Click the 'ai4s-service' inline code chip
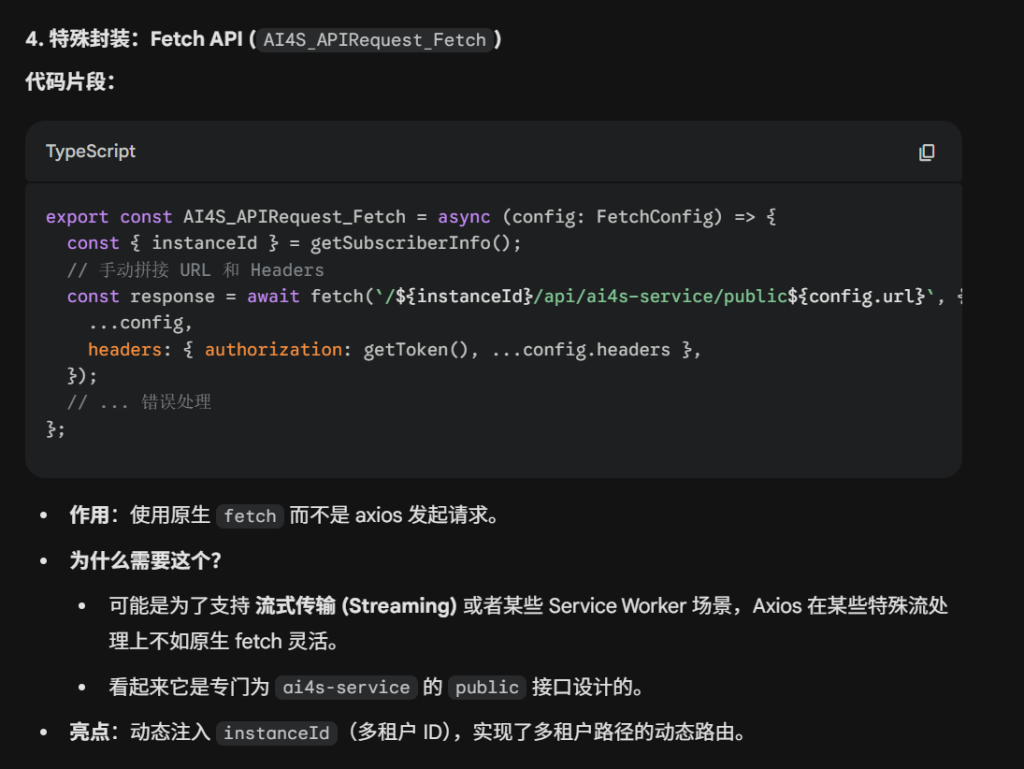This screenshot has height=769, width=1024. [346, 688]
